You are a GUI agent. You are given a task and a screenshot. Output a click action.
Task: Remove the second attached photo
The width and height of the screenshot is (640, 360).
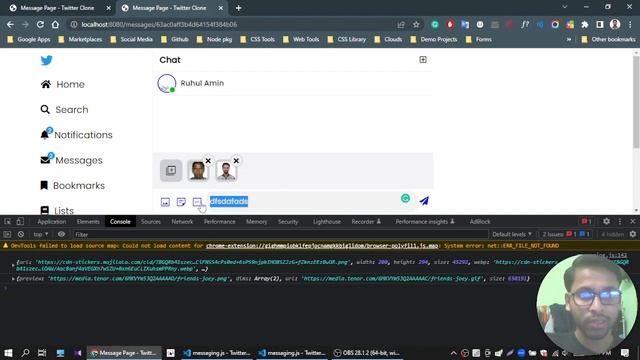click(x=236, y=161)
